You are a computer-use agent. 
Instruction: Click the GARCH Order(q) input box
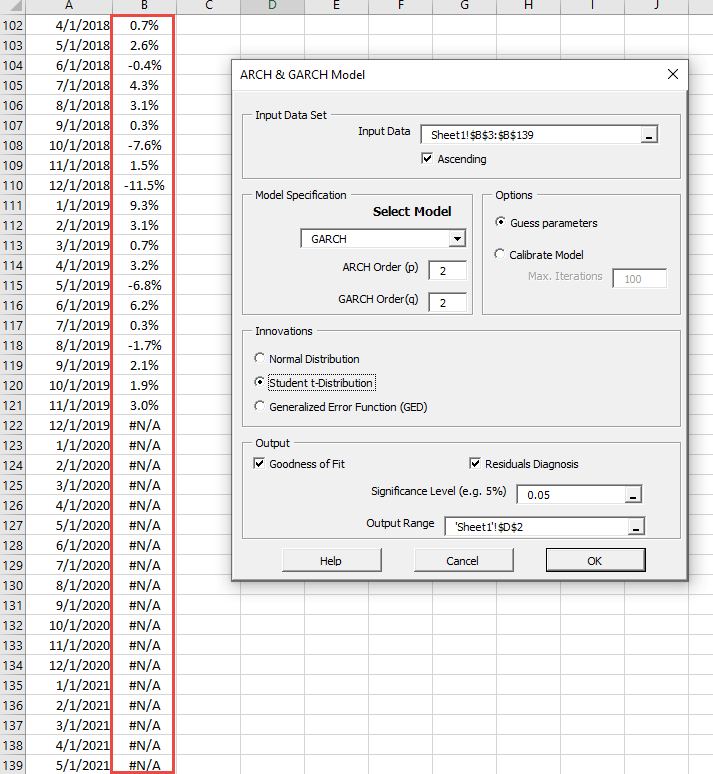pos(447,302)
